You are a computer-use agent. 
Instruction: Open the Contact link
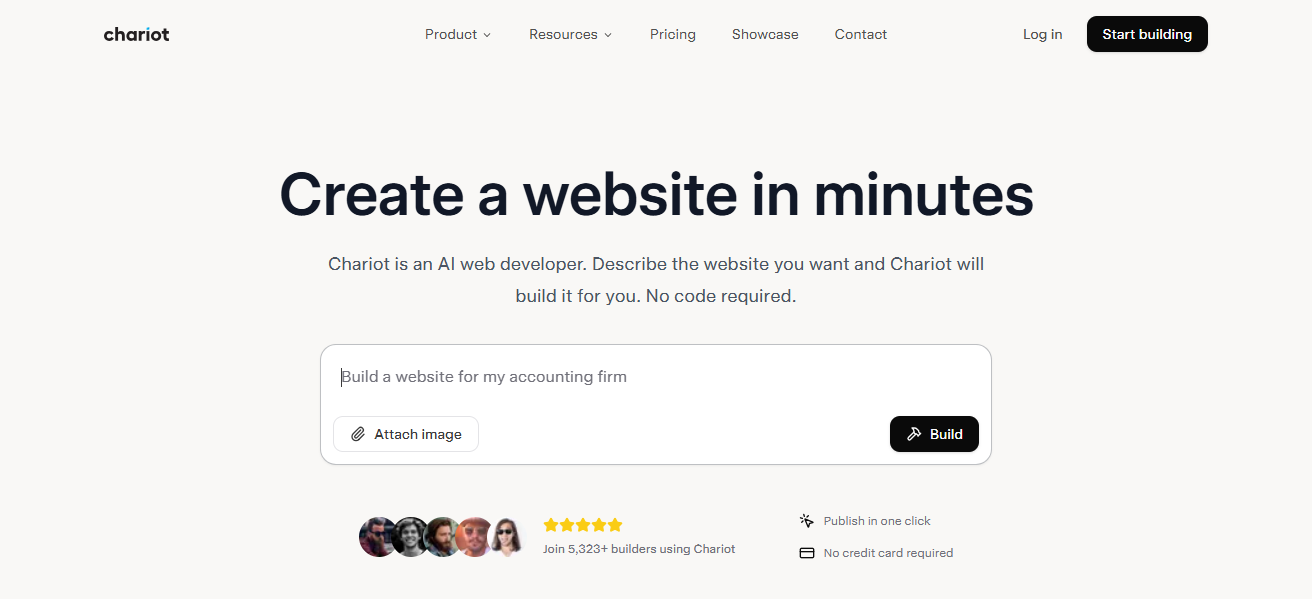[861, 34]
